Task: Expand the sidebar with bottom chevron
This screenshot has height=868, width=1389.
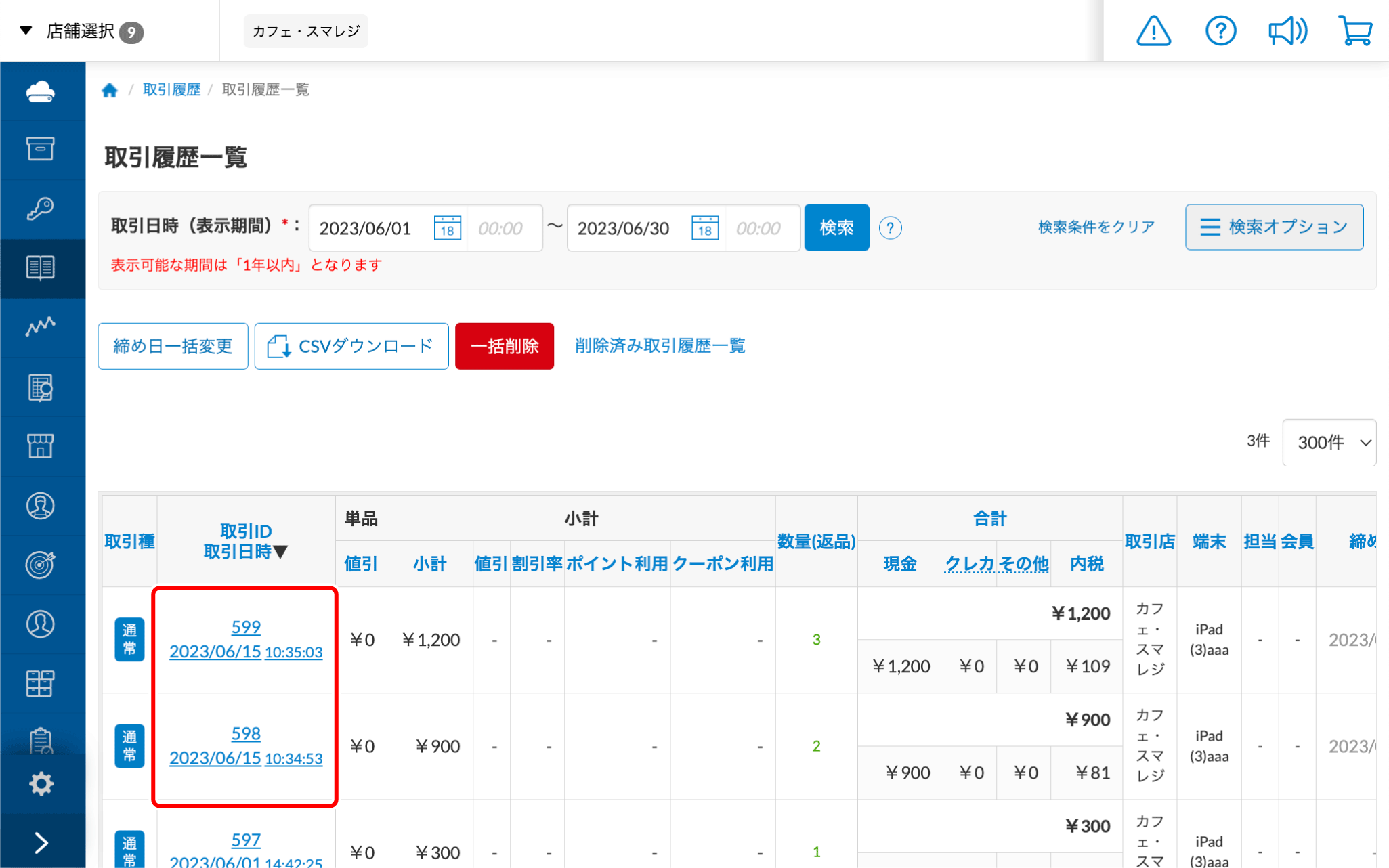Action: [41, 842]
